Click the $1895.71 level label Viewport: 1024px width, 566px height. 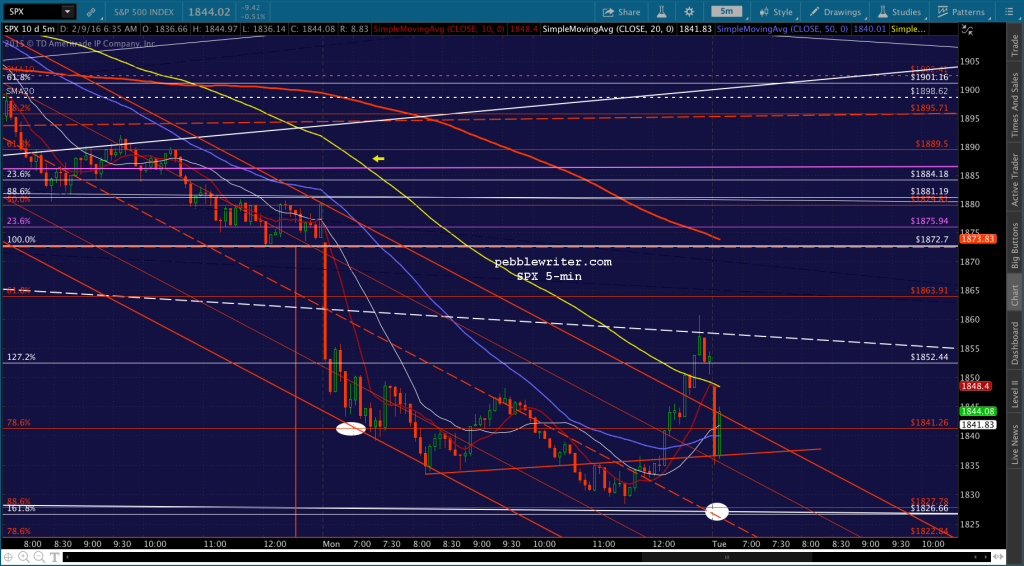pos(929,108)
